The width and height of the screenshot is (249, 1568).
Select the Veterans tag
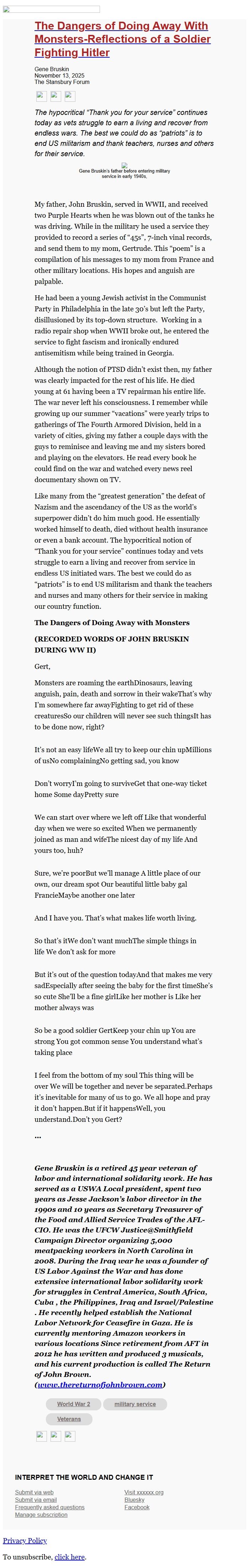pos(69,1419)
